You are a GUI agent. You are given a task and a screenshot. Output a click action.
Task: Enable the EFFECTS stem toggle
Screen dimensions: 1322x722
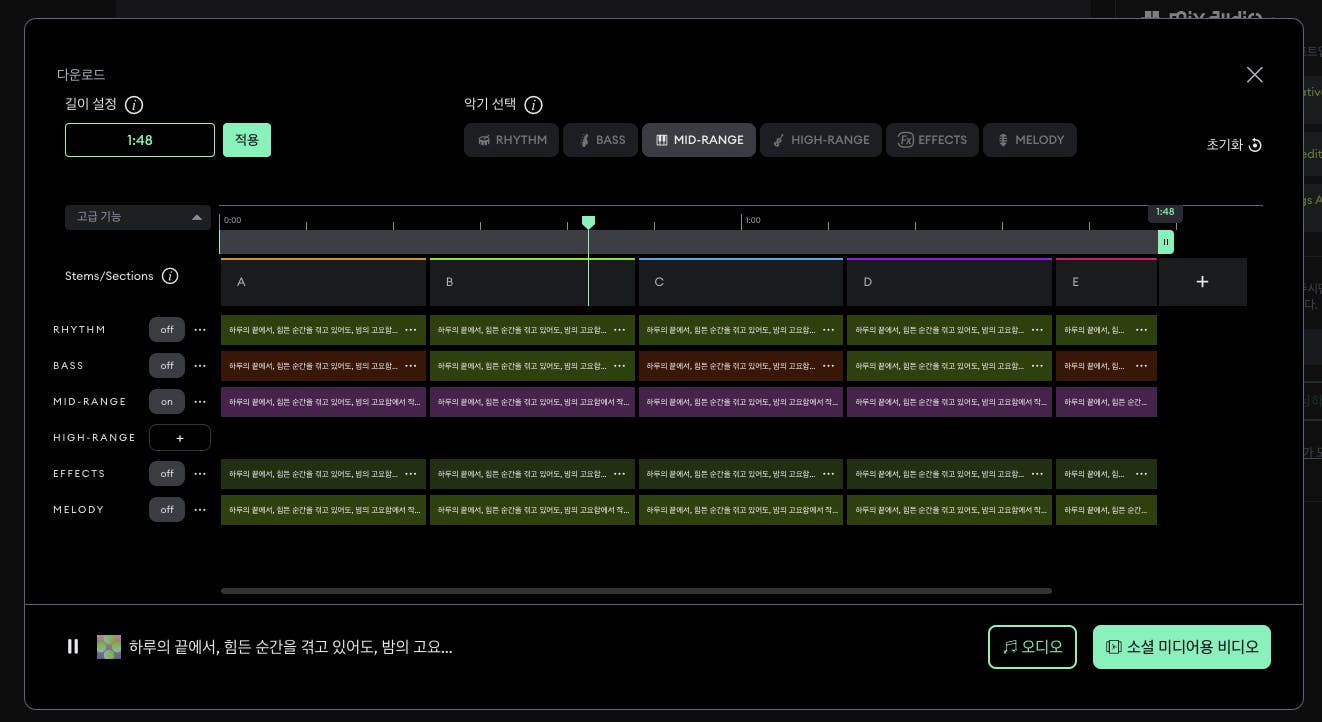167,474
